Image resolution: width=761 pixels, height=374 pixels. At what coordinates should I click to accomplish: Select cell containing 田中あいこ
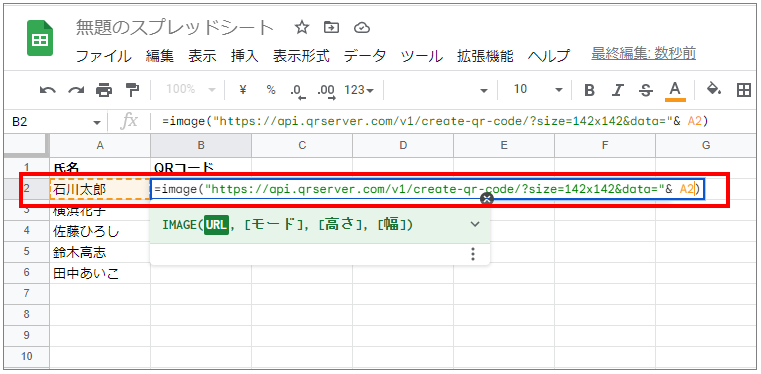(100, 273)
